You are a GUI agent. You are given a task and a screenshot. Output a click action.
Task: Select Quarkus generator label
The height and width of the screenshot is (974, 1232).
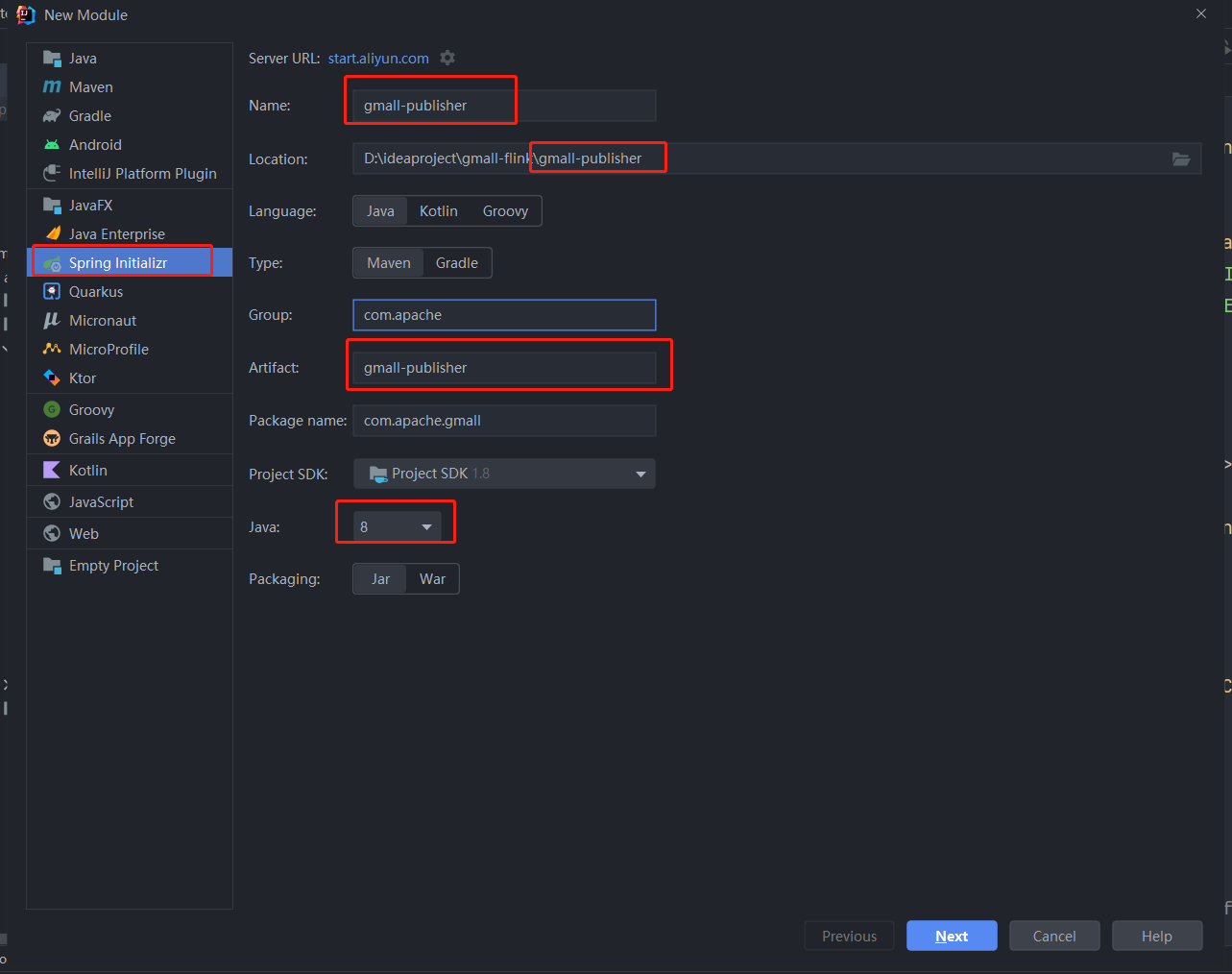[x=96, y=292]
